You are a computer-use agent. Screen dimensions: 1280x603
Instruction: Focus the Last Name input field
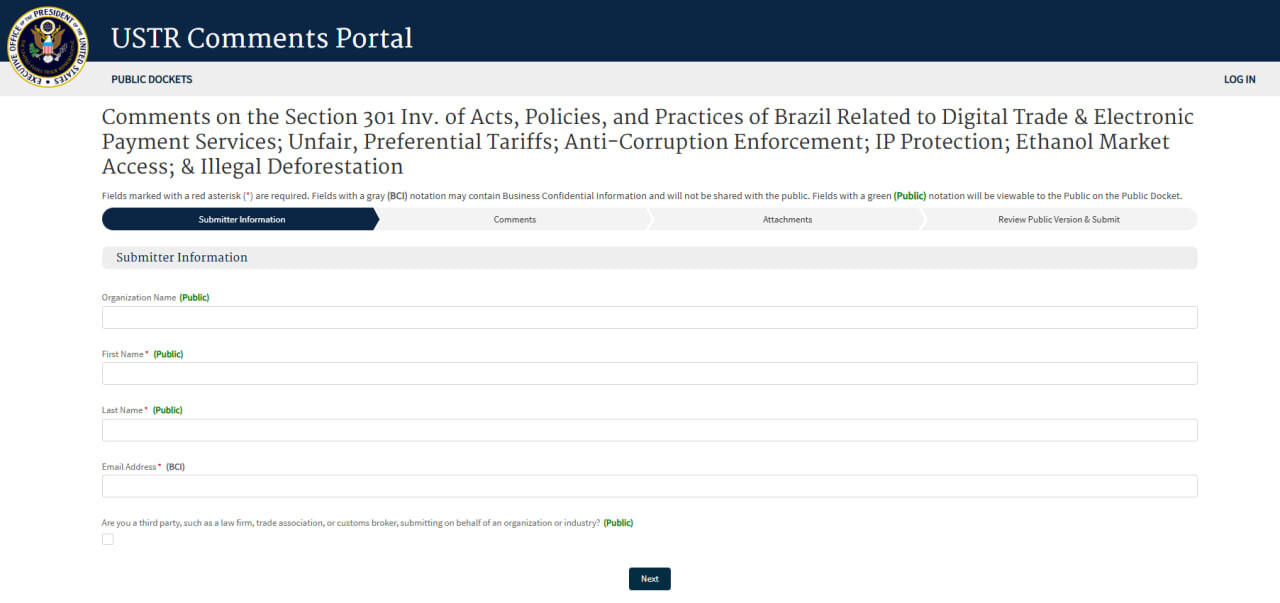click(x=649, y=430)
